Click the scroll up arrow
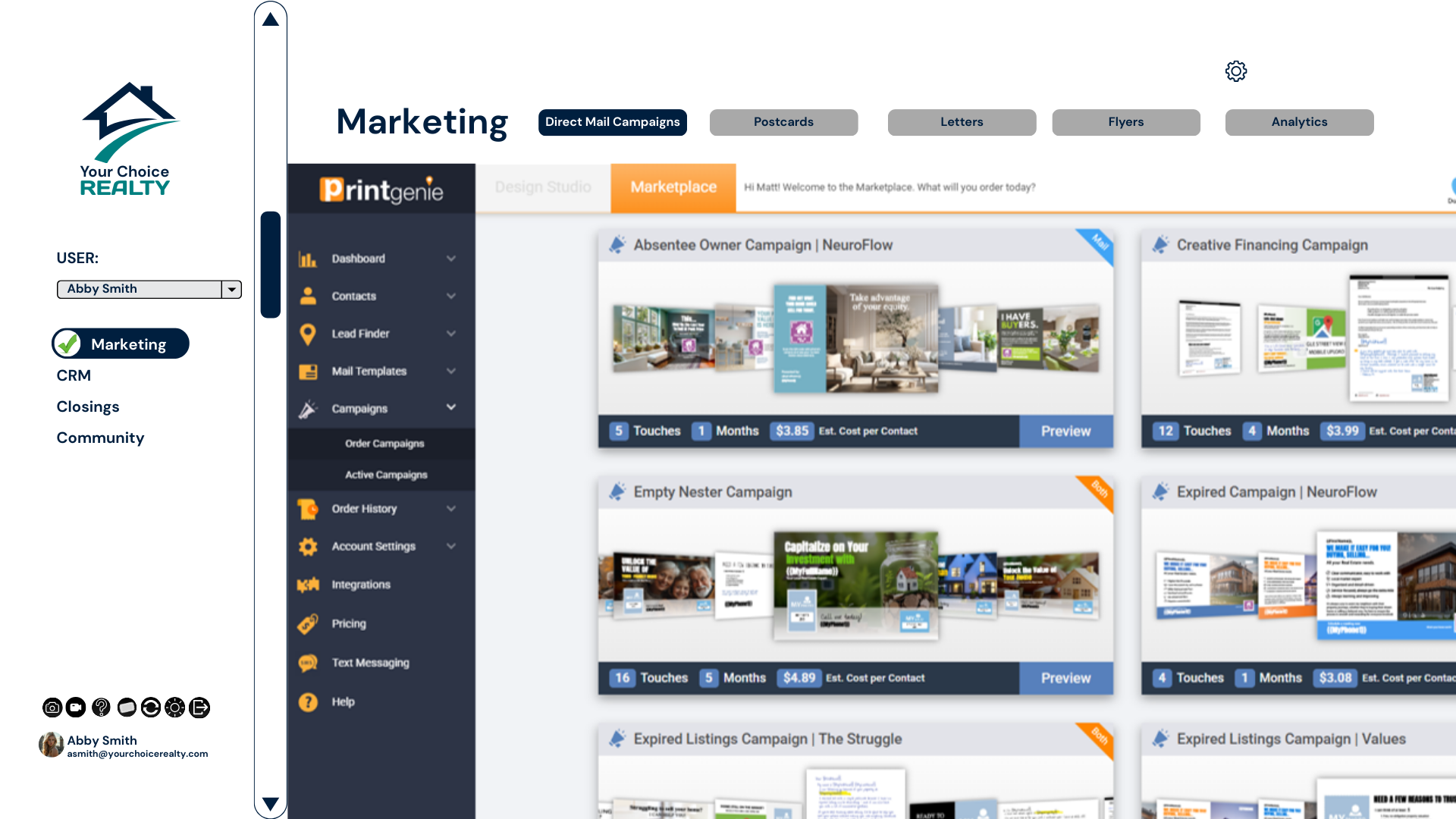 (271, 20)
